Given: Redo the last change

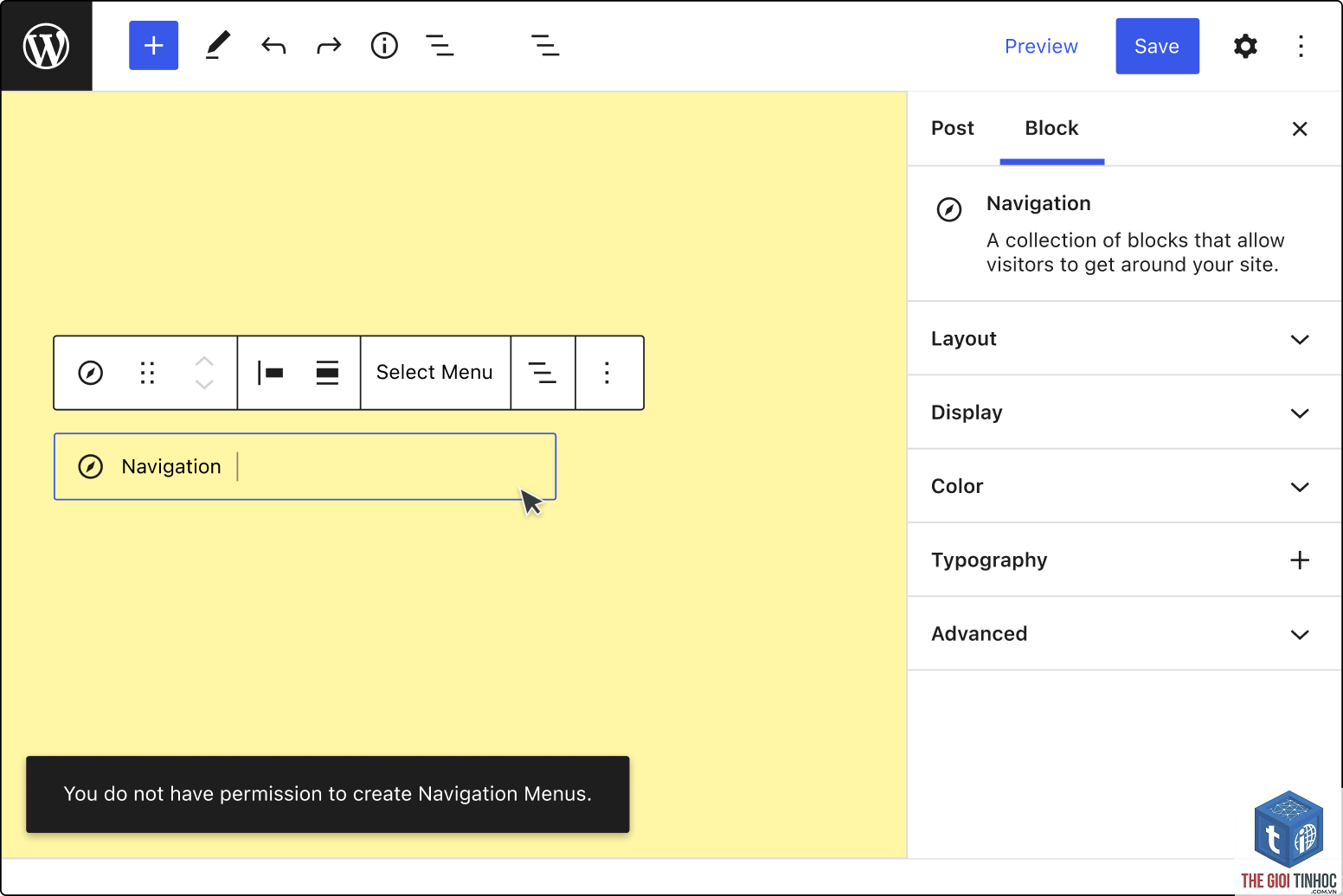Looking at the screenshot, I should 329,46.
